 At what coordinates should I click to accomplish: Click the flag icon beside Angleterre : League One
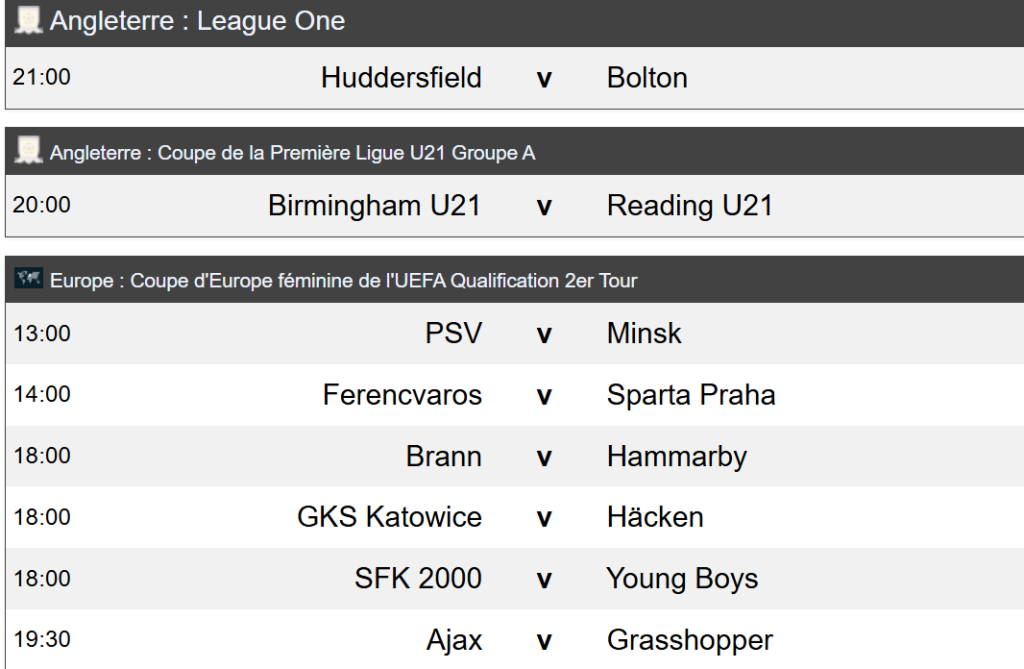[x=28, y=21]
